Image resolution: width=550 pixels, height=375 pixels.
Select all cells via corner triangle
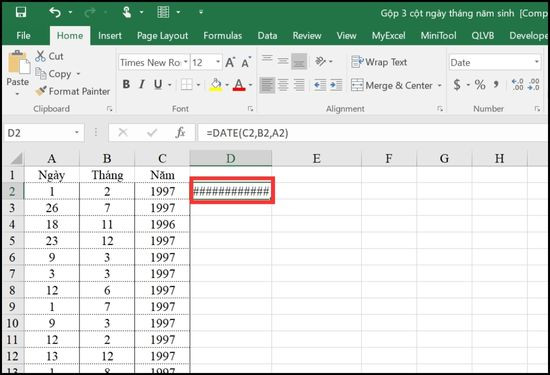click(16, 159)
